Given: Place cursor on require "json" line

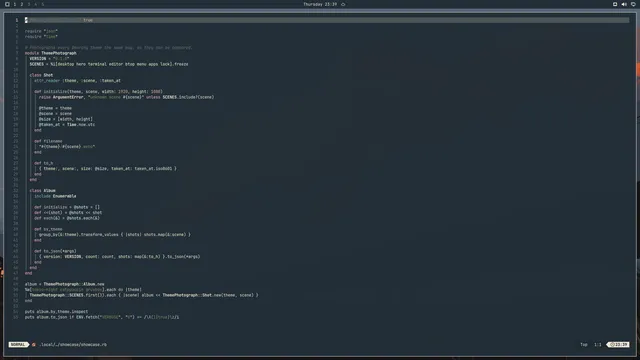Looking at the screenshot, I should 41,31.
